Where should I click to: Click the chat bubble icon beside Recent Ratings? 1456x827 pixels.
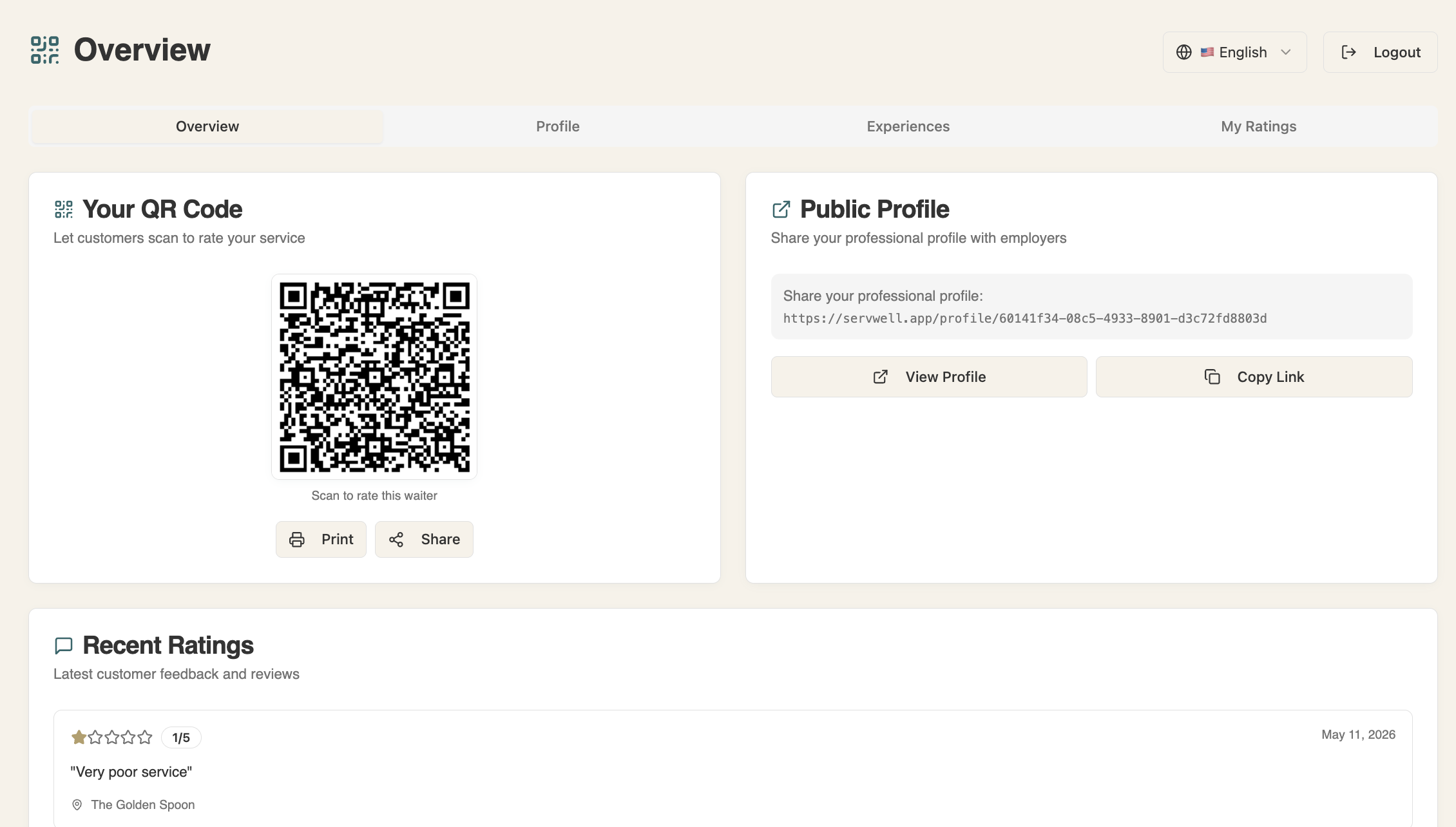(x=64, y=645)
